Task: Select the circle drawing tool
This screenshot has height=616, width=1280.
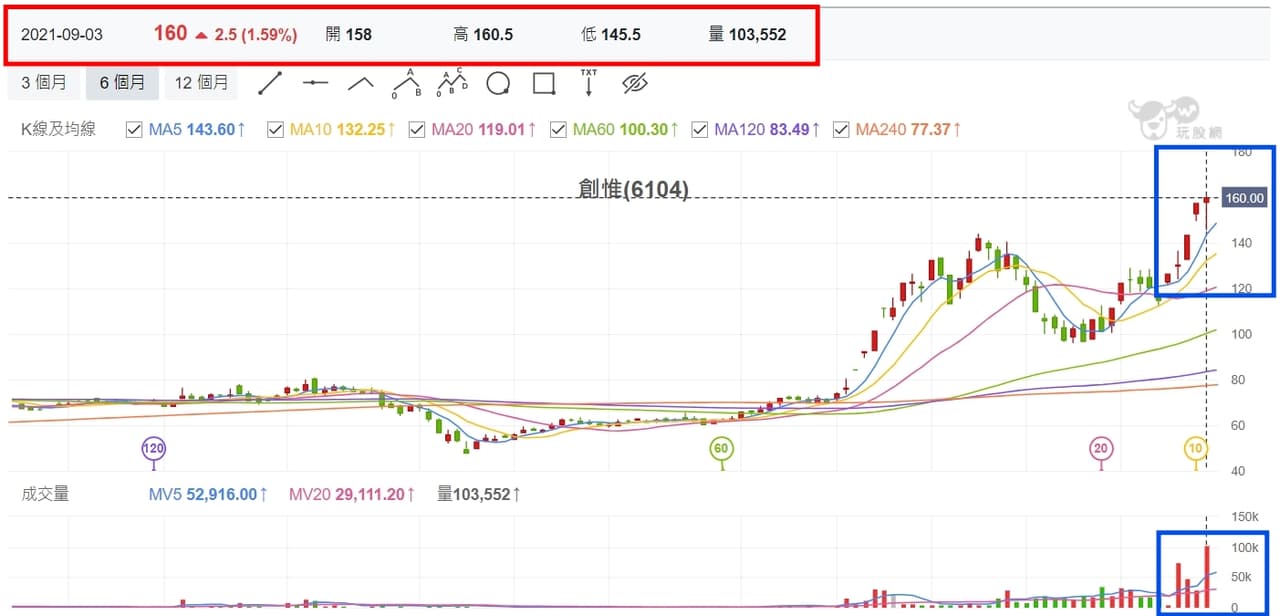Action: point(498,83)
